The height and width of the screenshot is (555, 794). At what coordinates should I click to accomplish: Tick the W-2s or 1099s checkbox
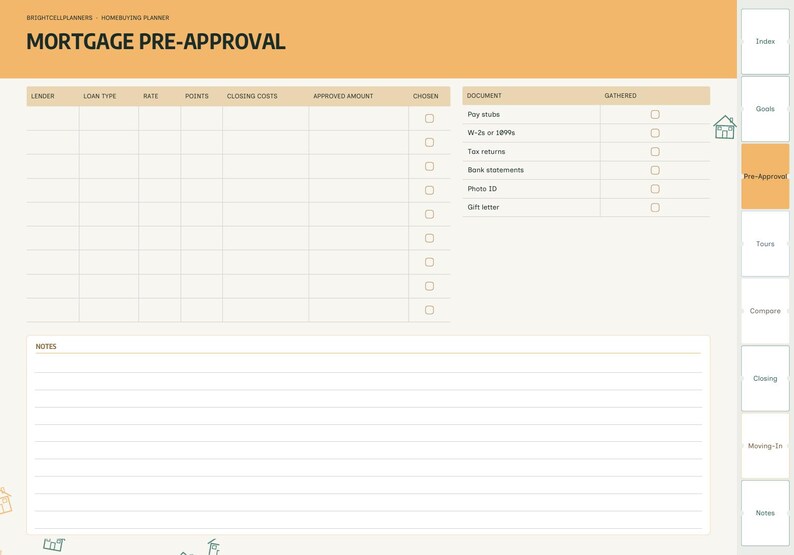coord(655,133)
